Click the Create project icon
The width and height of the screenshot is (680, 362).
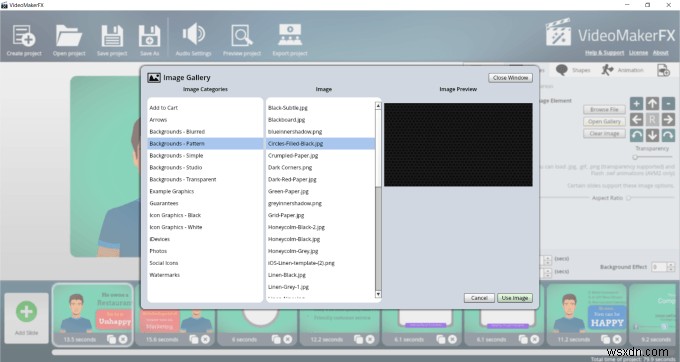click(x=24, y=36)
